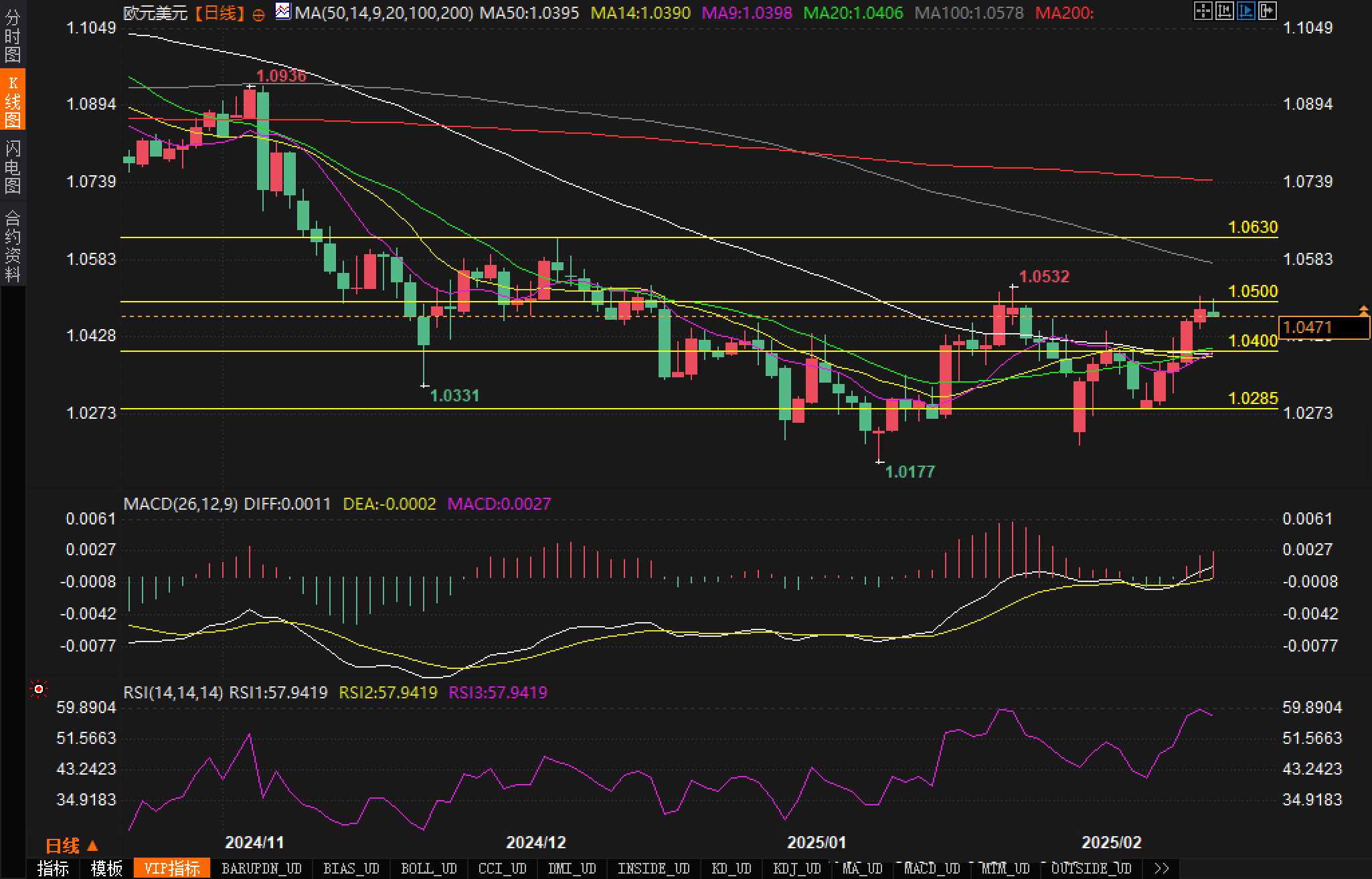Click the crosshair cursor icon at top right
This screenshot has height=879, width=1372.
point(1203,11)
